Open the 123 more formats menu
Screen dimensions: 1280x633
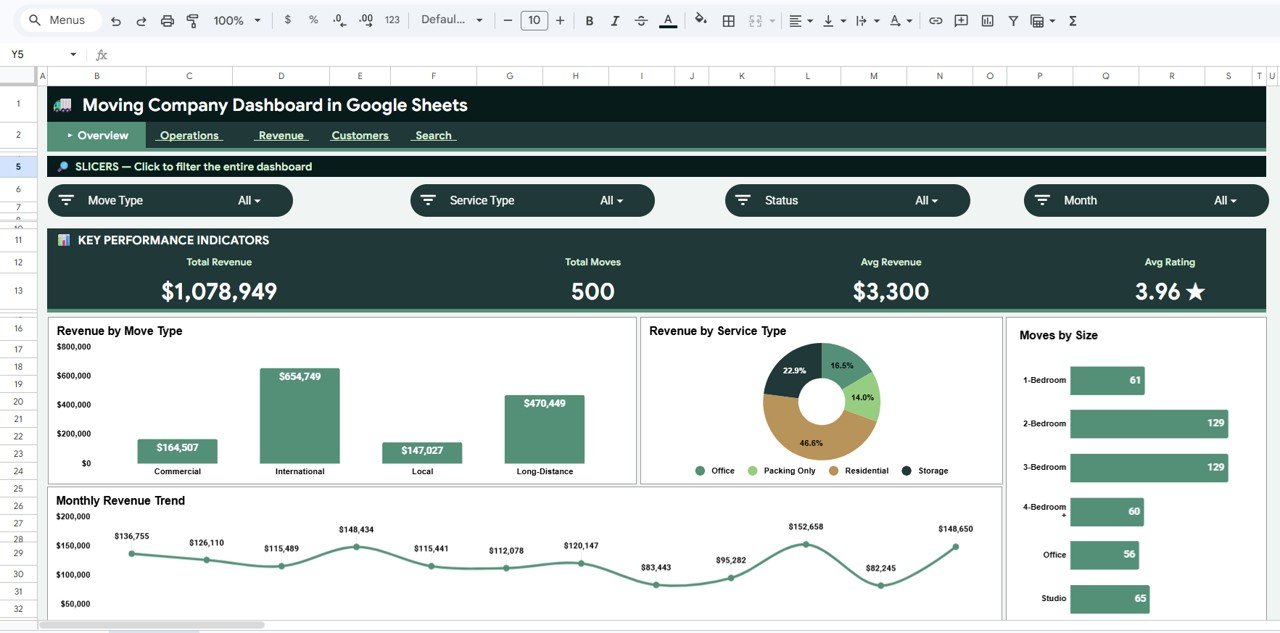[x=392, y=20]
